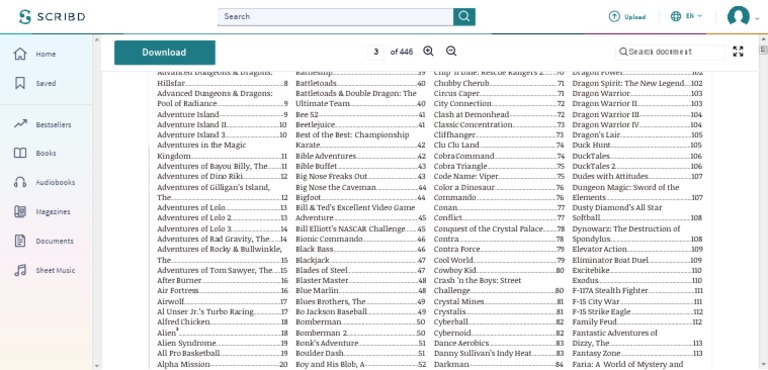Click the Audiobooks headphones icon
Image resolution: width=768 pixels, height=370 pixels.
point(20,182)
